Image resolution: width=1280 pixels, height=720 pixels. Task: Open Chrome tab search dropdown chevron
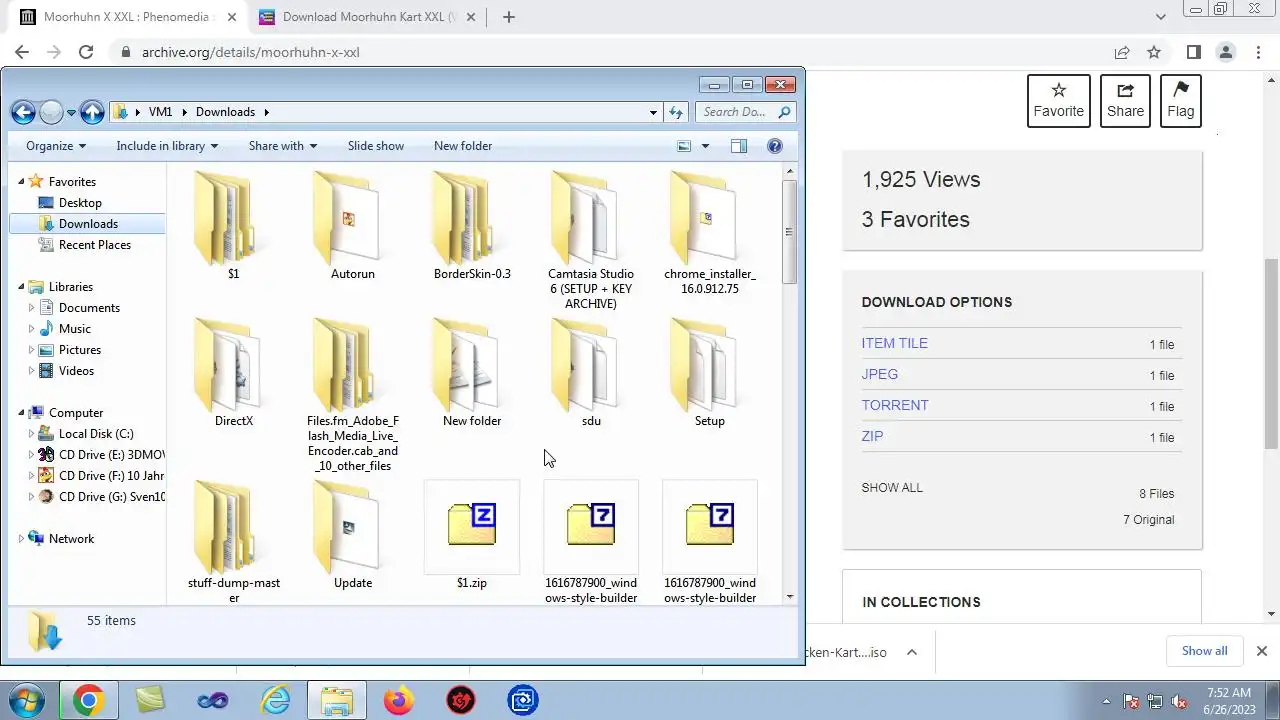click(x=1160, y=17)
